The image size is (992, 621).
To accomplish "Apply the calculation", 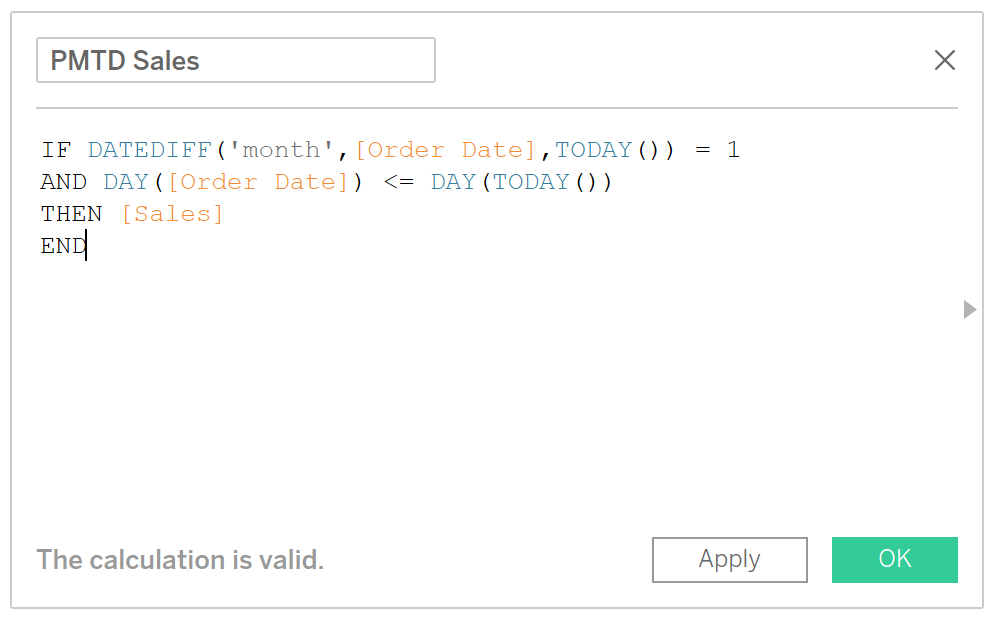I will (x=729, y=560).
